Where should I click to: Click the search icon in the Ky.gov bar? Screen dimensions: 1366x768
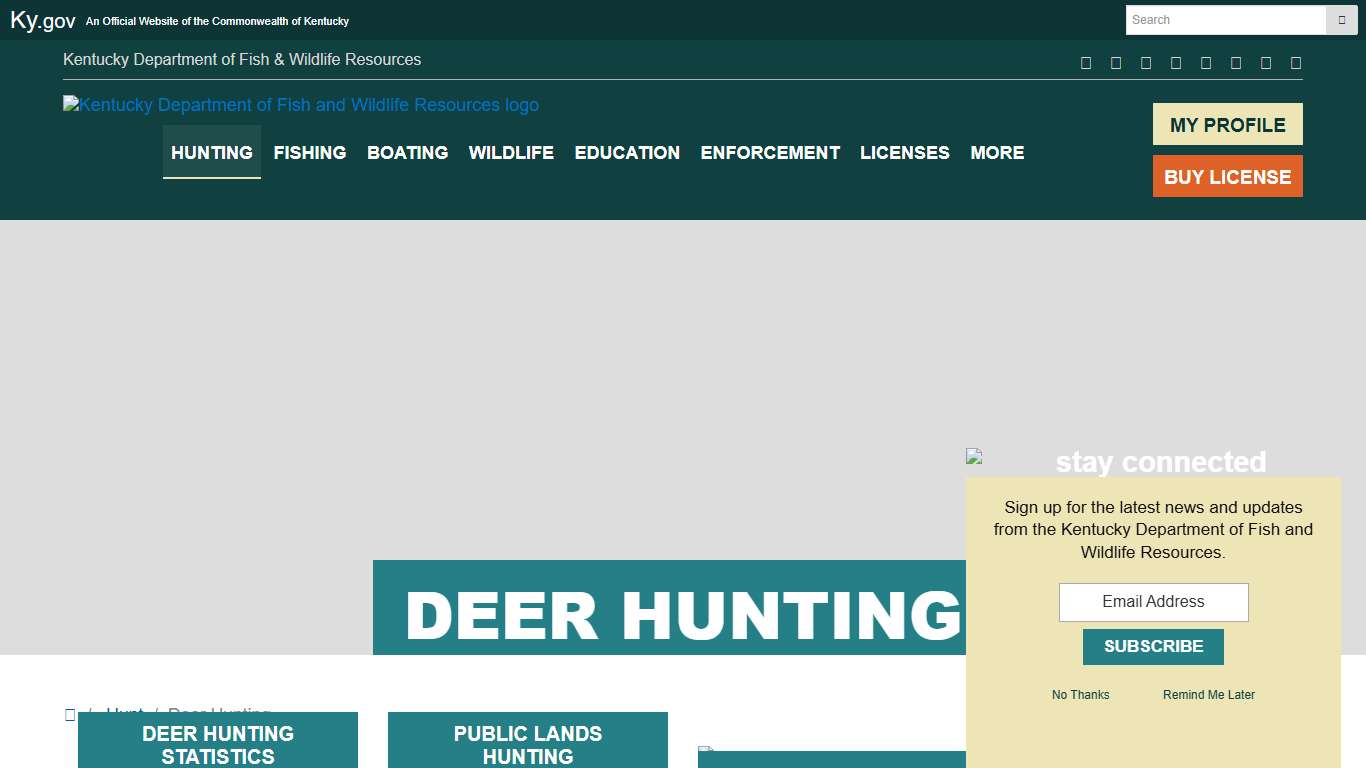point(1341,20)
